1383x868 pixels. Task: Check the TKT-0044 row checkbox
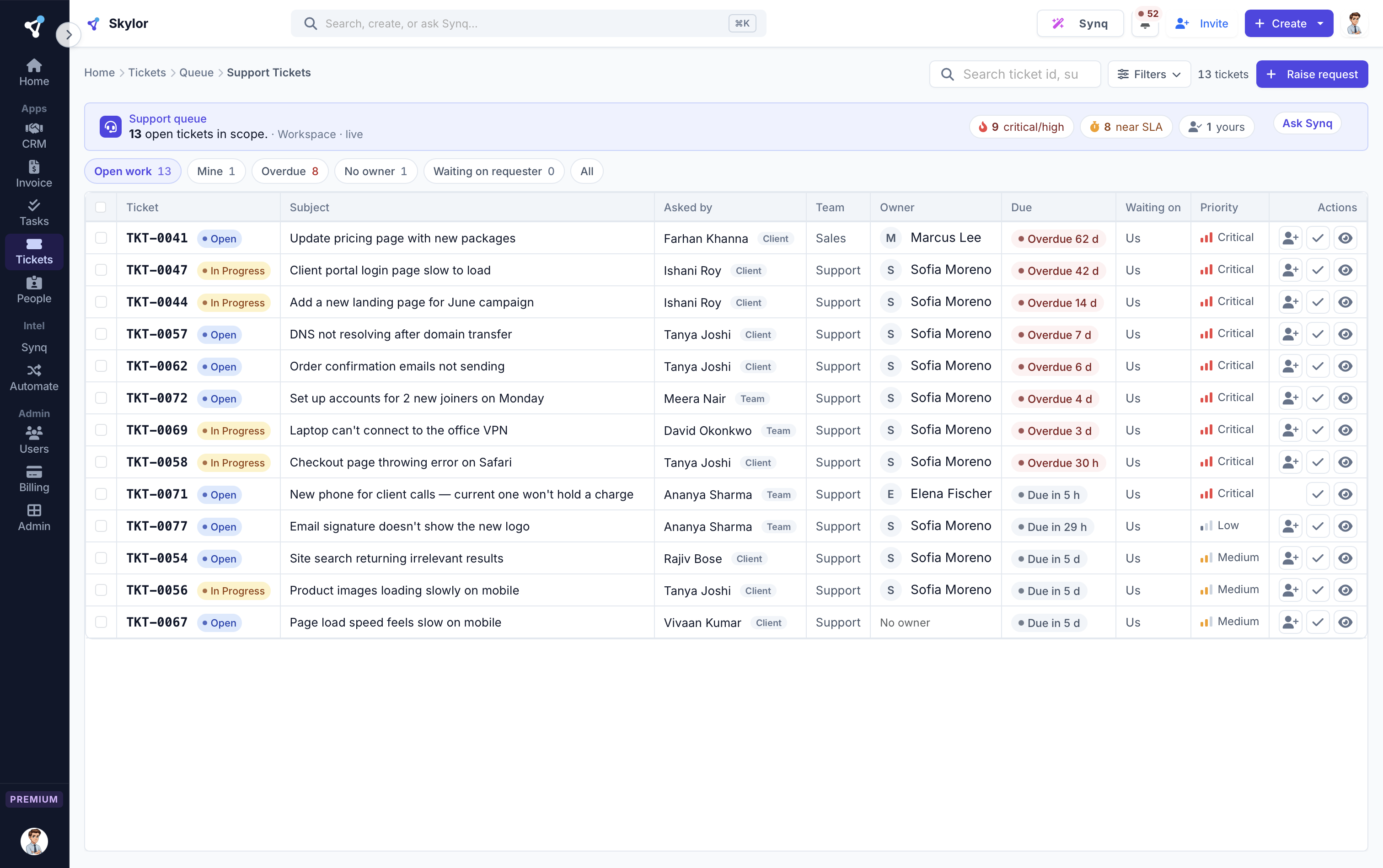[101, 302]
